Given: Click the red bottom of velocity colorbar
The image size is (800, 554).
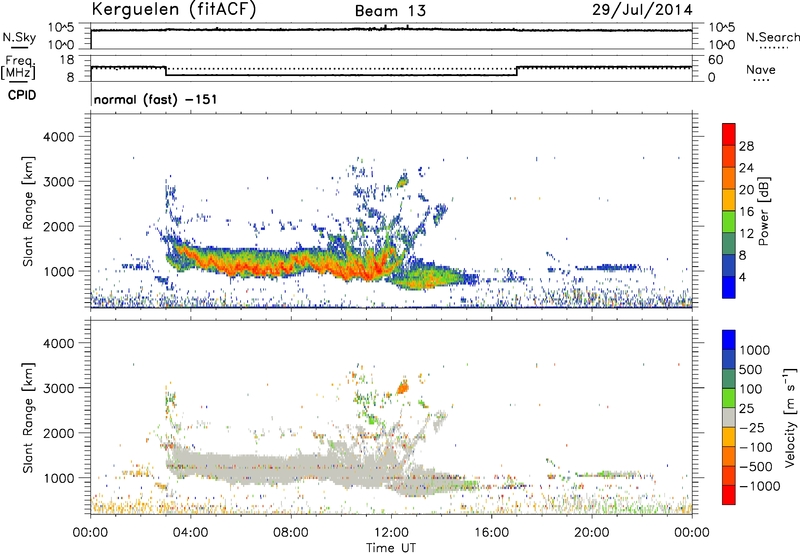Looking at the screenshot, I should click(729, 495).
